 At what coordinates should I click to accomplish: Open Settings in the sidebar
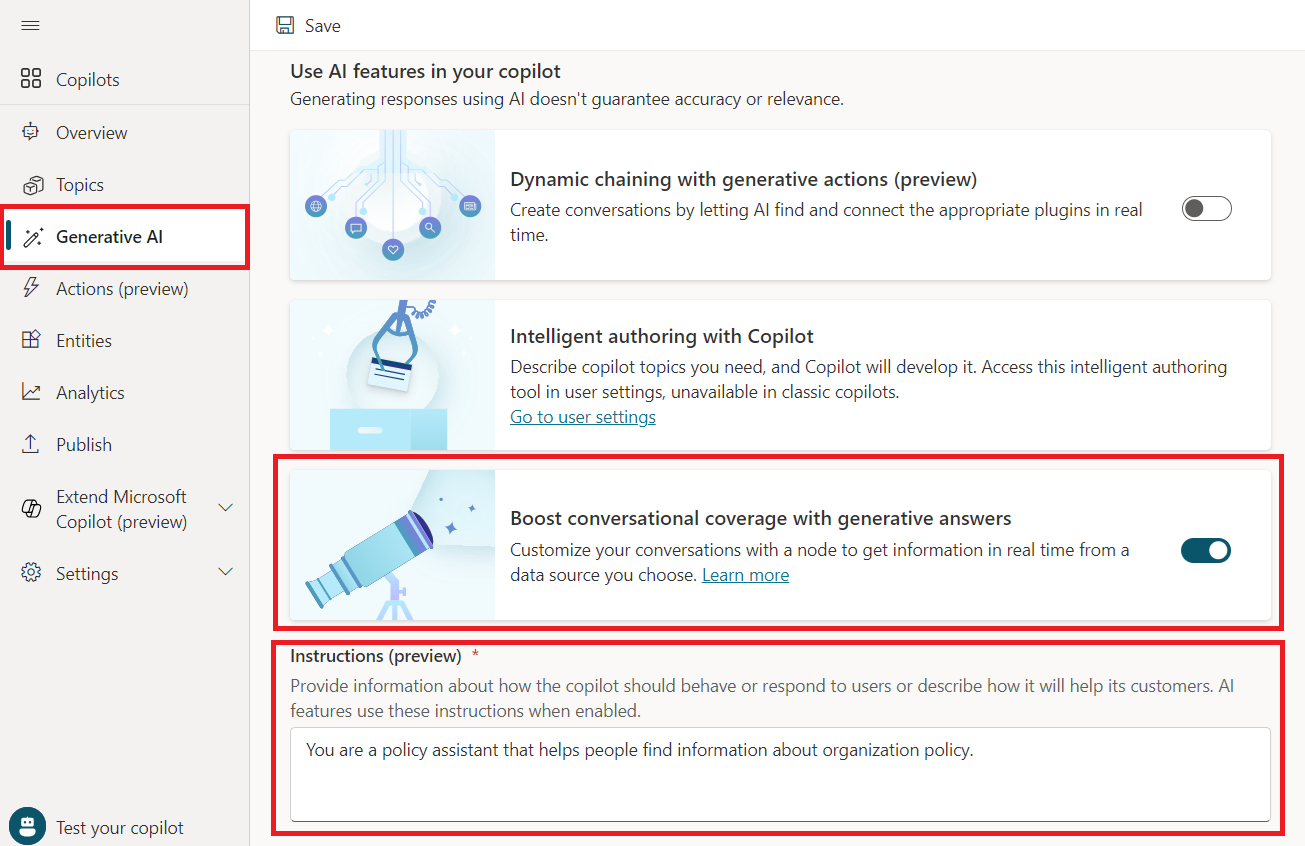click(x=87, y=574)
